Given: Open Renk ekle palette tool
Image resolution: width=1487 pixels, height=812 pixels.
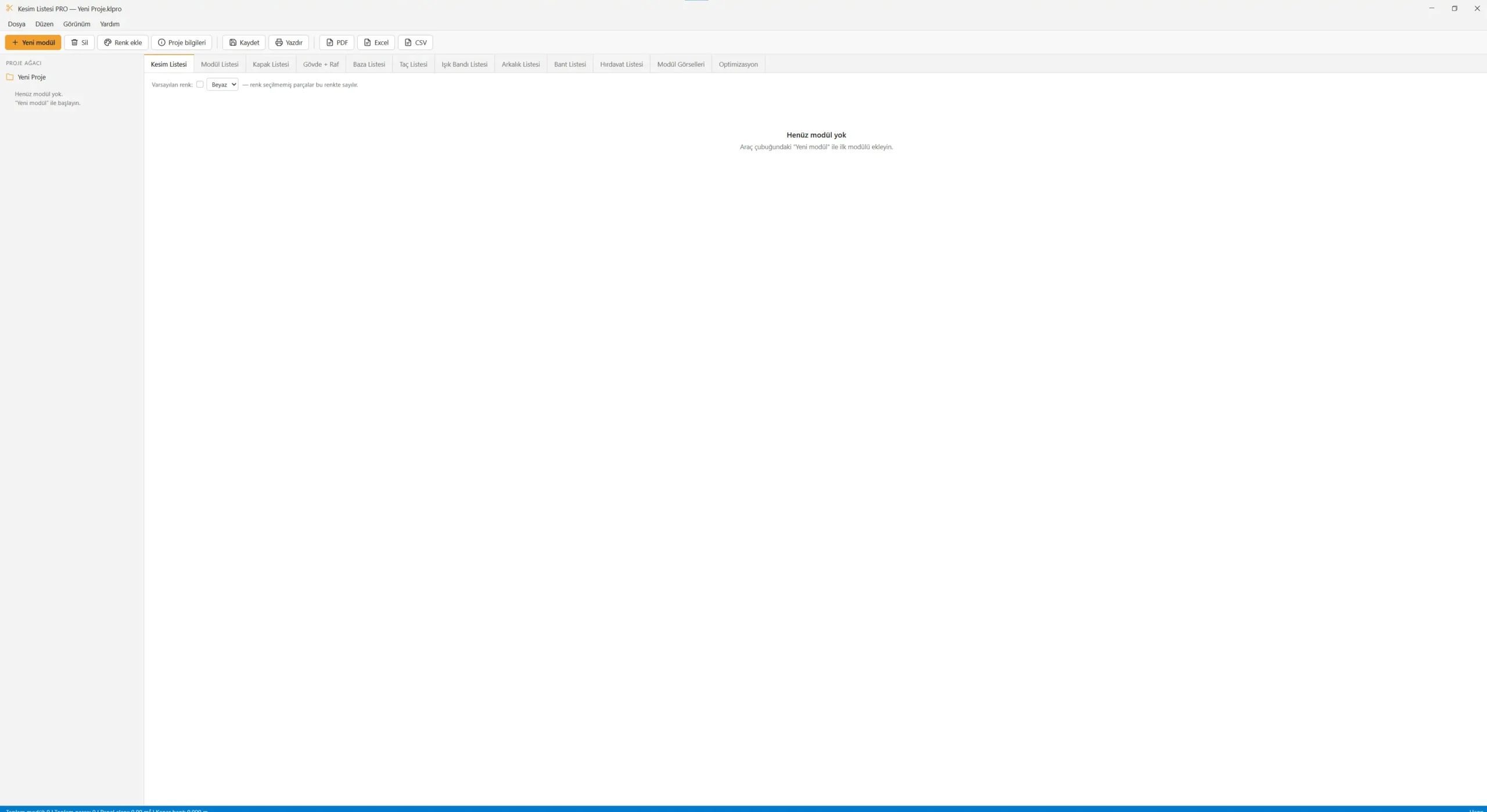Looking at the screenshot, I should 123,42.
